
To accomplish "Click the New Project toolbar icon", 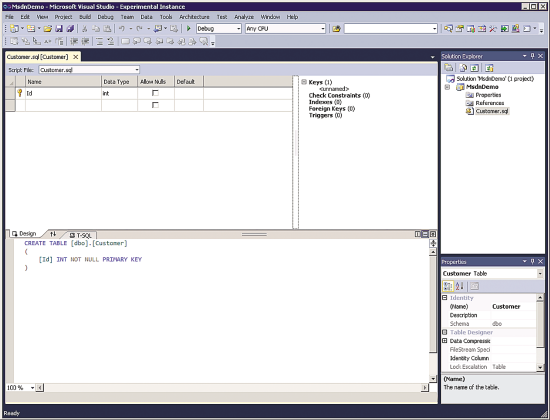I will click(x=14, y=29).
